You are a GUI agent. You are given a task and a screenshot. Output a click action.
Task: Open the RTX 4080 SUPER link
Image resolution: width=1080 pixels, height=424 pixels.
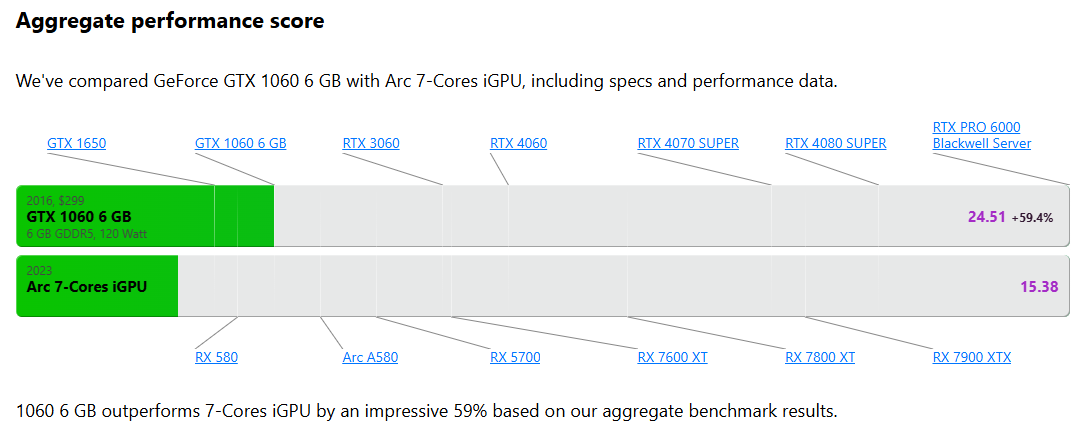(835, 143)
